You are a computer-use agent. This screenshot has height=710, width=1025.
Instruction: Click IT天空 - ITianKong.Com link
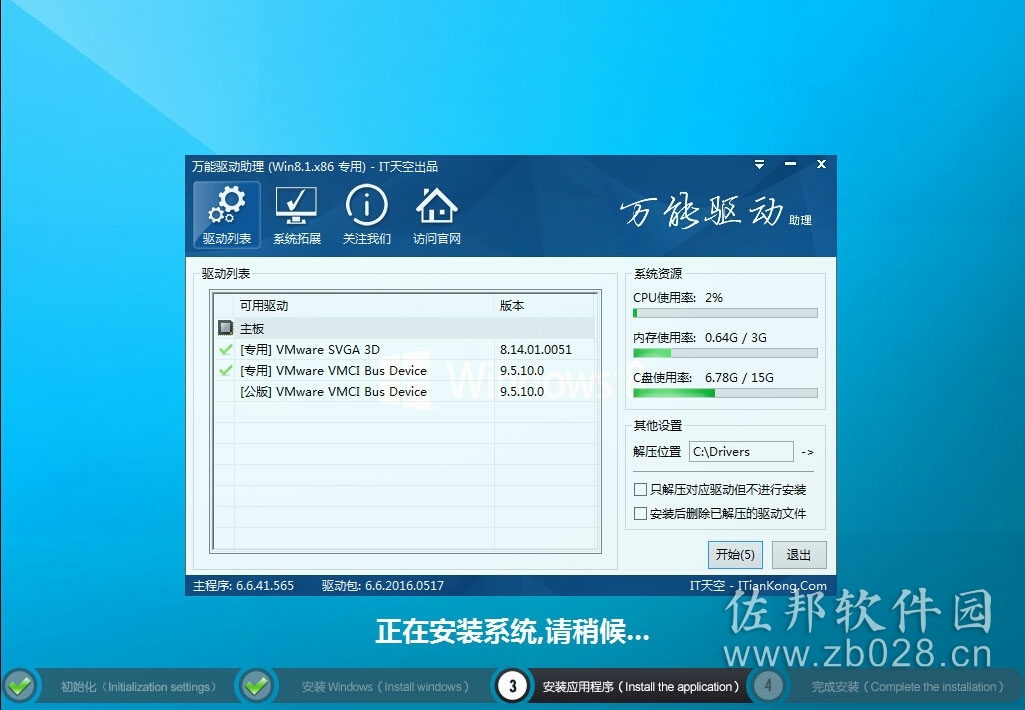pyautogui.click(x=758, y=586)
